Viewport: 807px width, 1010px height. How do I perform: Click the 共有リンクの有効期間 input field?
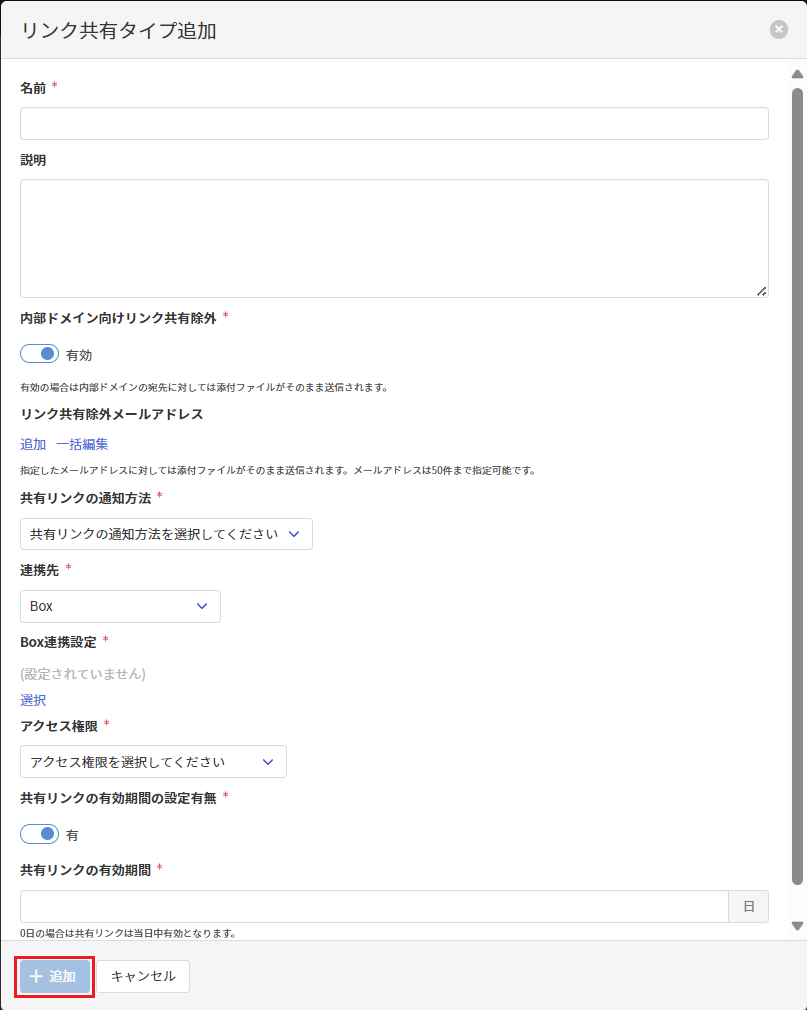click(374, 907)
